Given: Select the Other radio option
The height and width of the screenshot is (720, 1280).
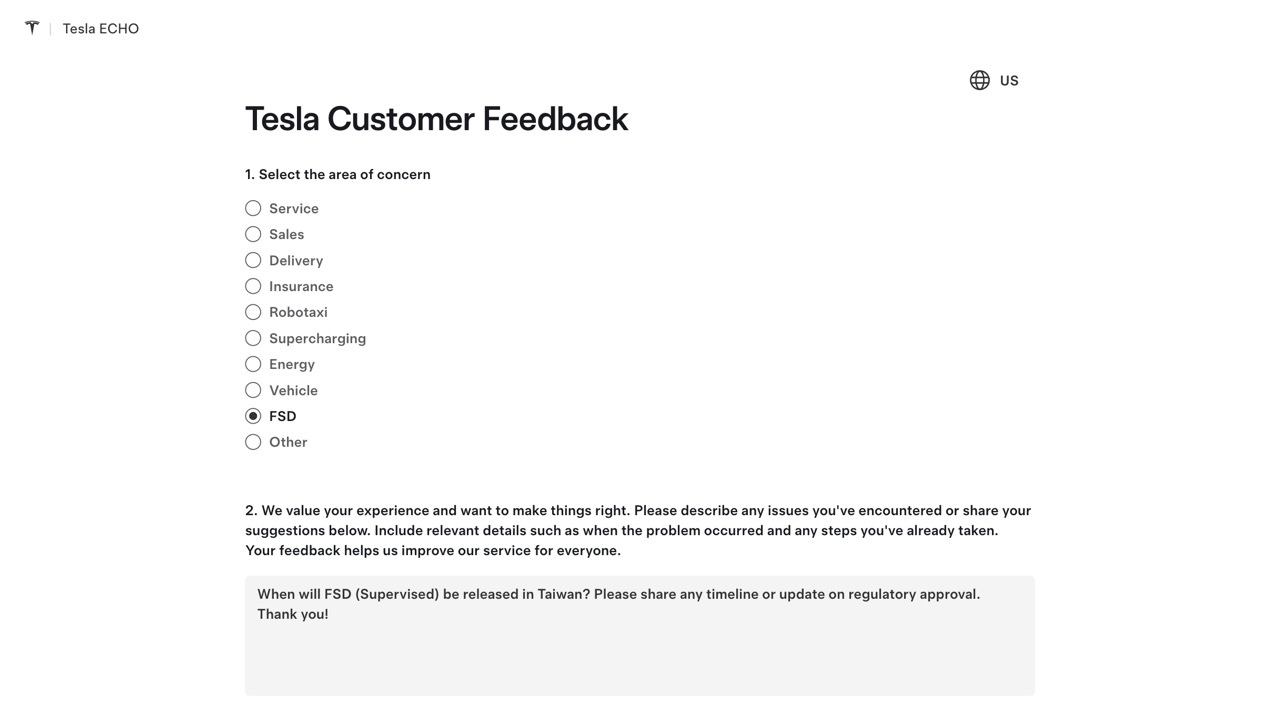Looking at the screenshot, I should click(253, 442).
